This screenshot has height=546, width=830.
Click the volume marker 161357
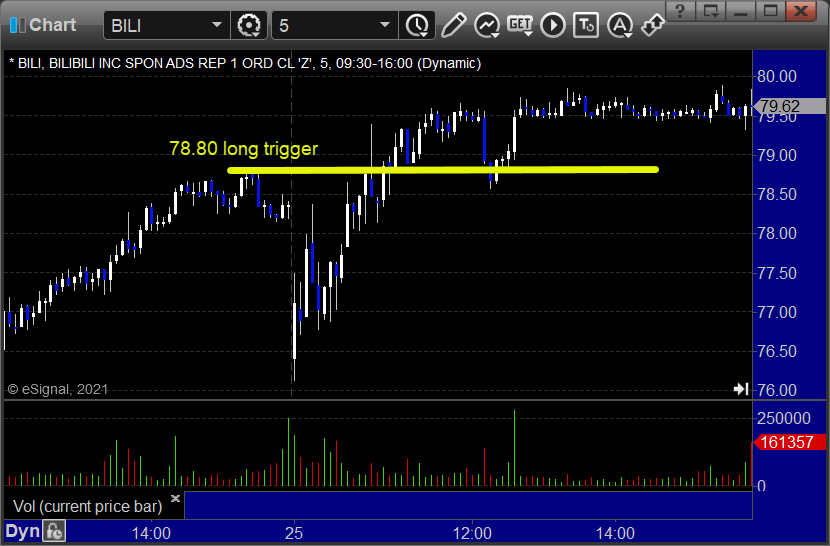coord(789,442)
